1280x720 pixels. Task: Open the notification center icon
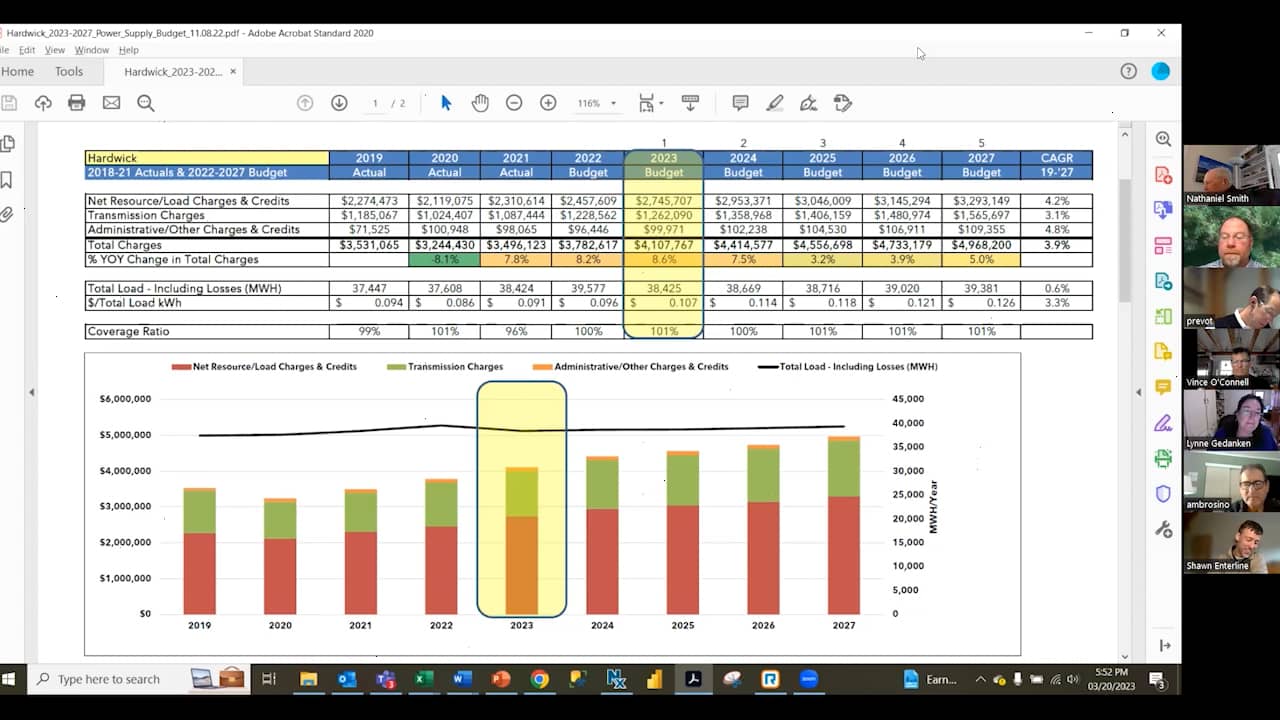1157,680
